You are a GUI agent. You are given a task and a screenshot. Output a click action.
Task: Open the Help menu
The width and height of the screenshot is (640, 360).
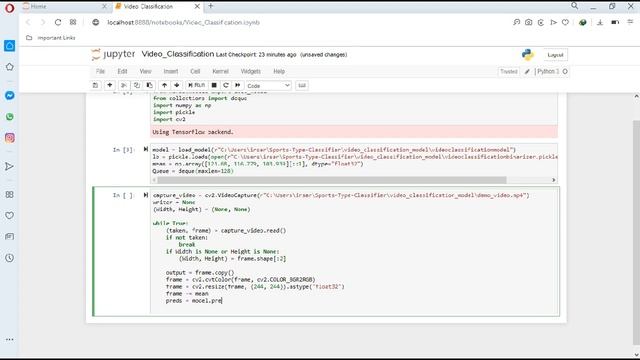(x=279, y=71)
